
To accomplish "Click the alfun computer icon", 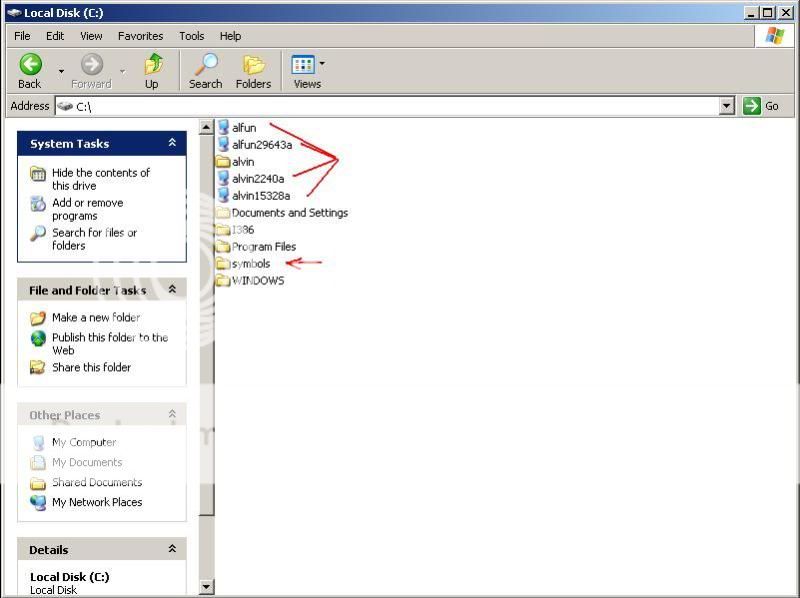I will coord(223,127).
